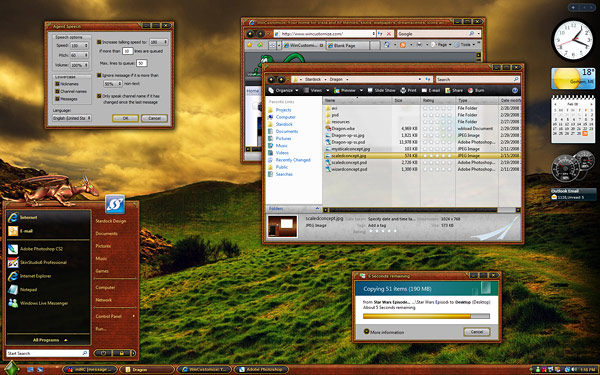
Task: Open the Speed dropdown in Agent Speech
Action: click(x=80, y=45)
